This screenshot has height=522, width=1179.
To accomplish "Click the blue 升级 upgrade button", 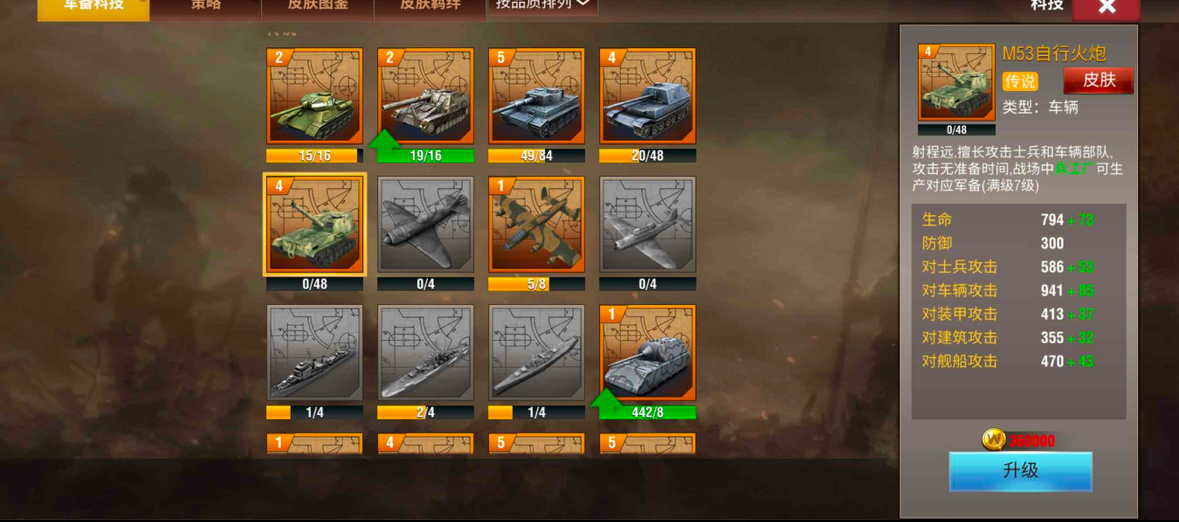I will coord(1020,472).
